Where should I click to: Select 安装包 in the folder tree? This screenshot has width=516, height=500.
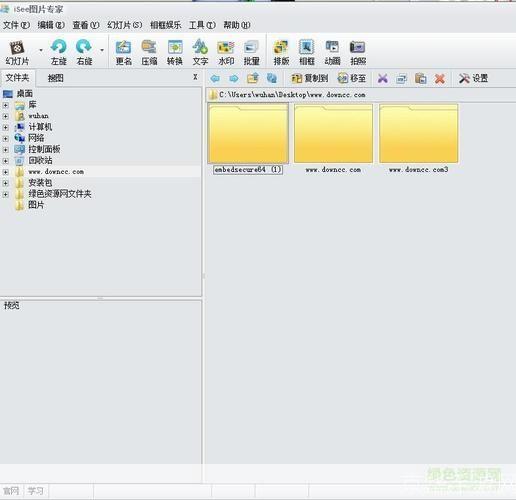coord(40,183)
